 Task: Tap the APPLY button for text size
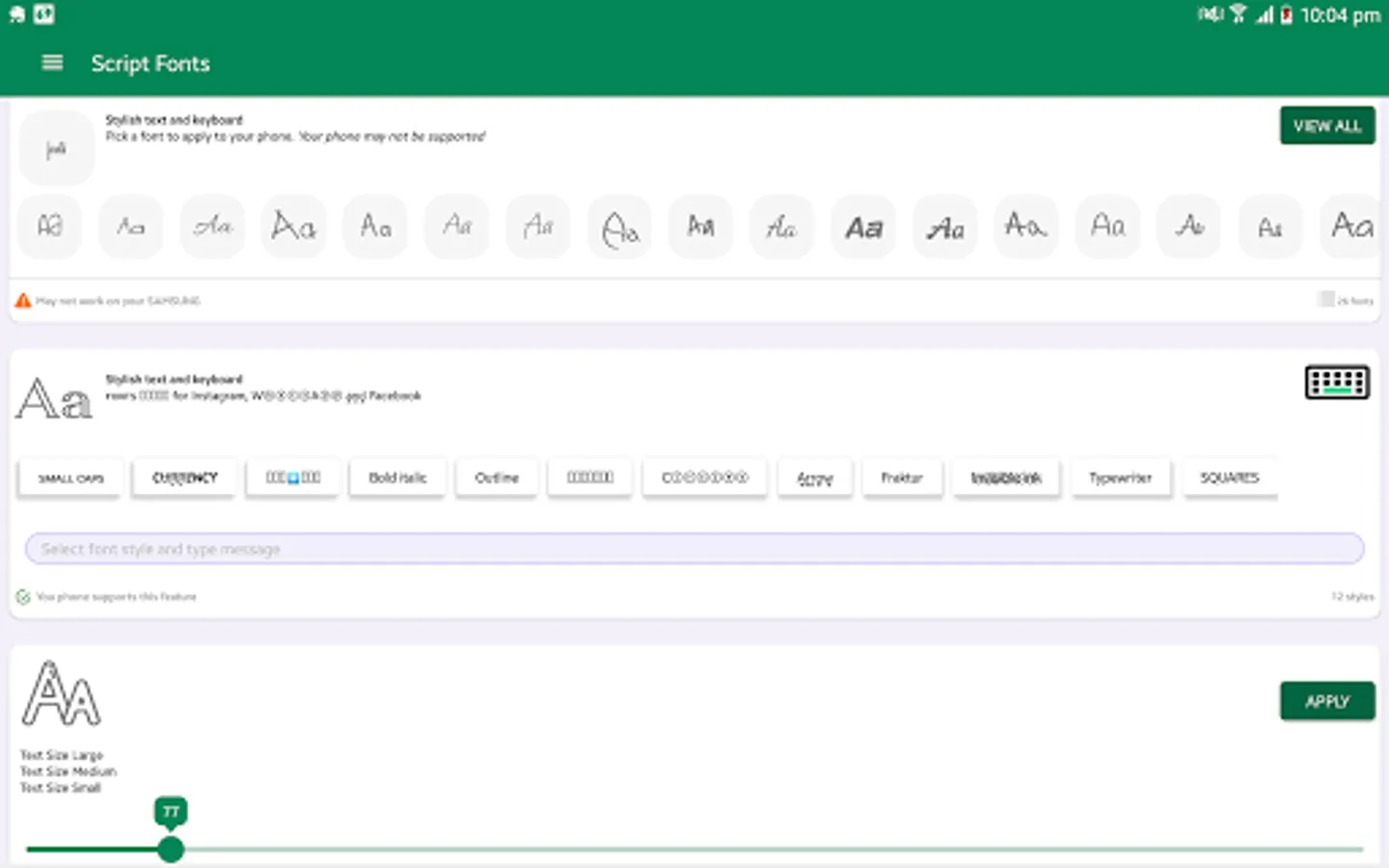1327,701
